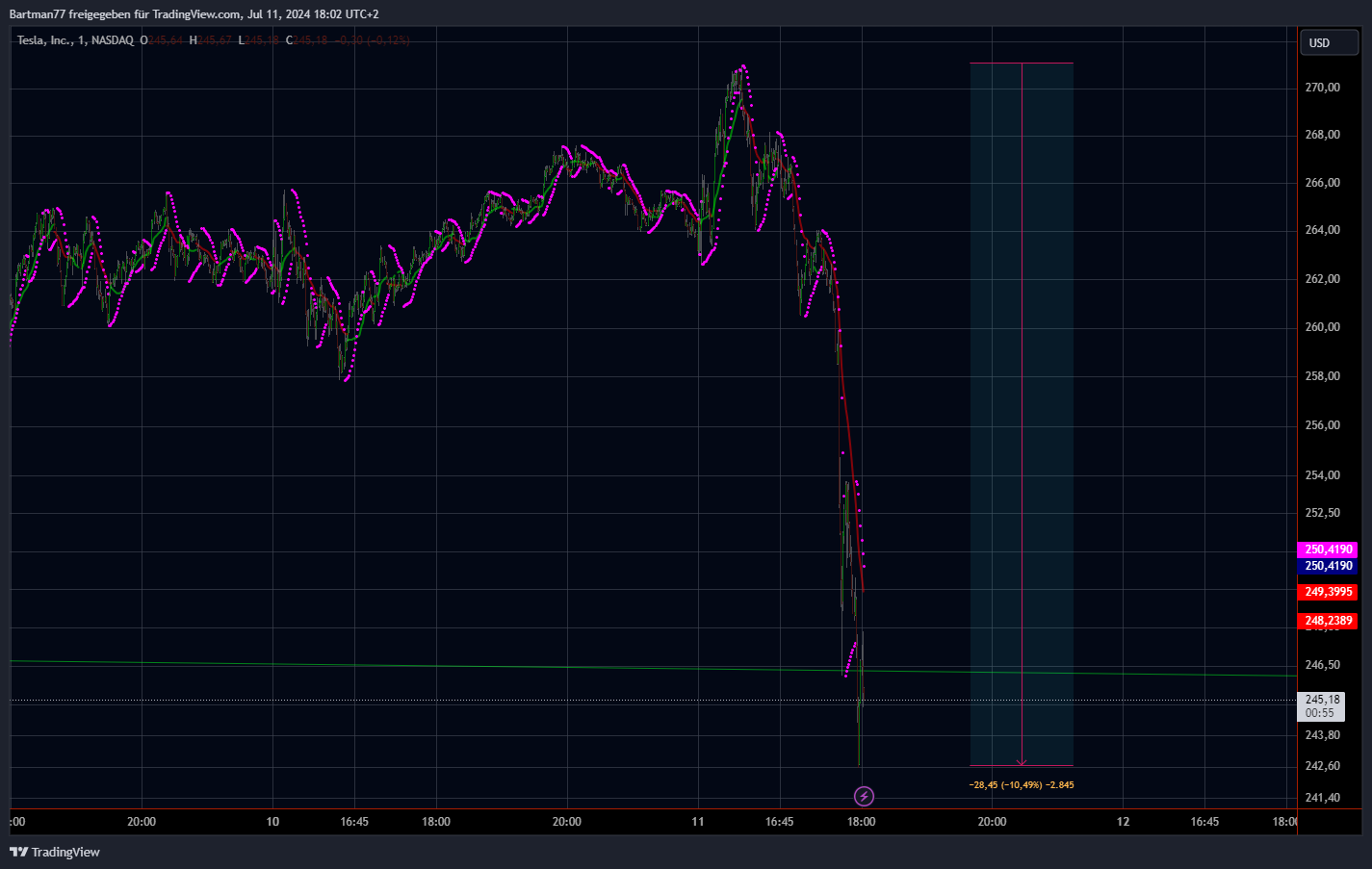Select the shaded price range measurement box
This screenshot has height=869, width=1372.
(x=1022, y=414)
